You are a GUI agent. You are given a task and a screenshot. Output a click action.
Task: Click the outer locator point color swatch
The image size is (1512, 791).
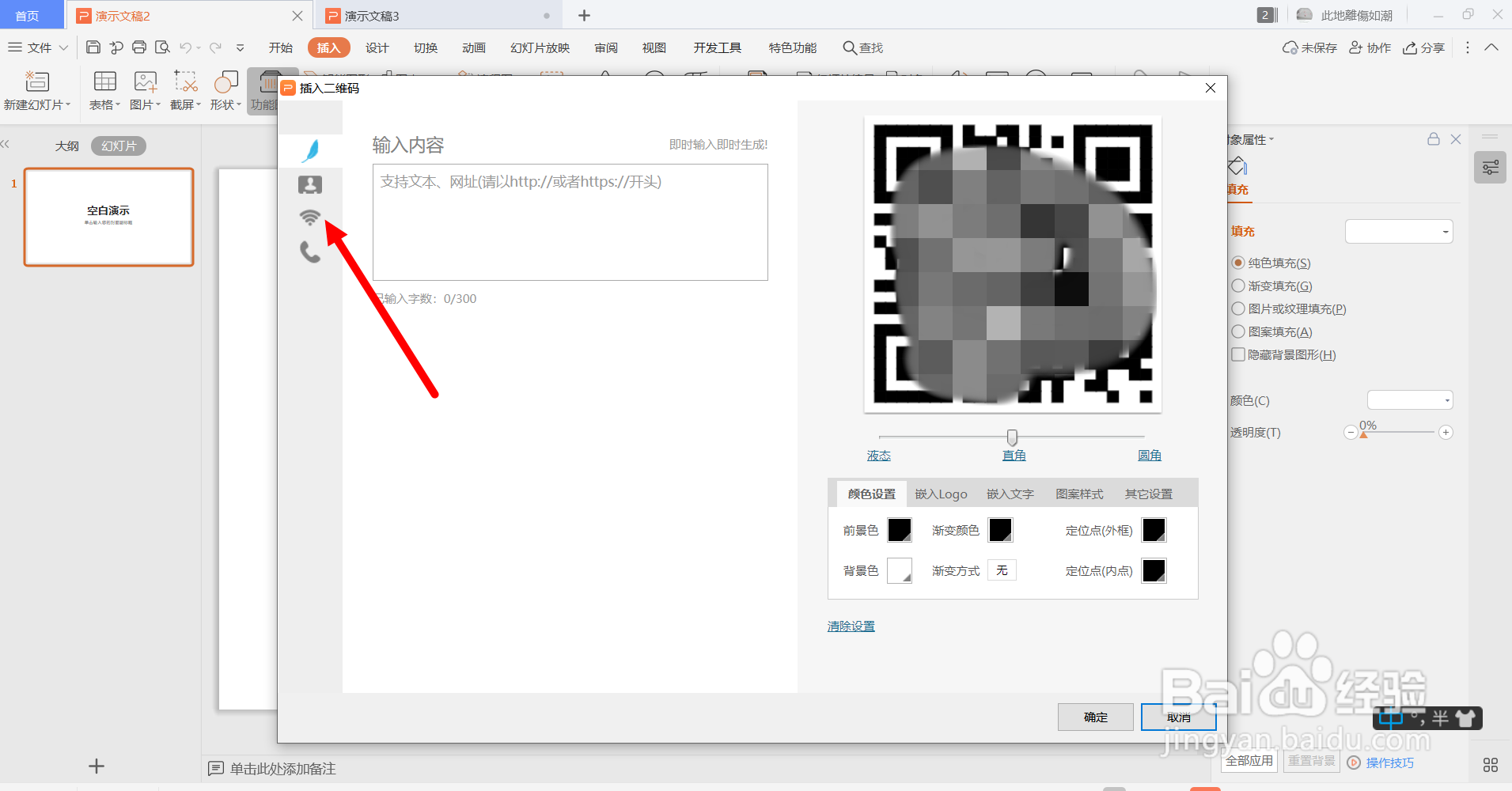coord(1154,530)
